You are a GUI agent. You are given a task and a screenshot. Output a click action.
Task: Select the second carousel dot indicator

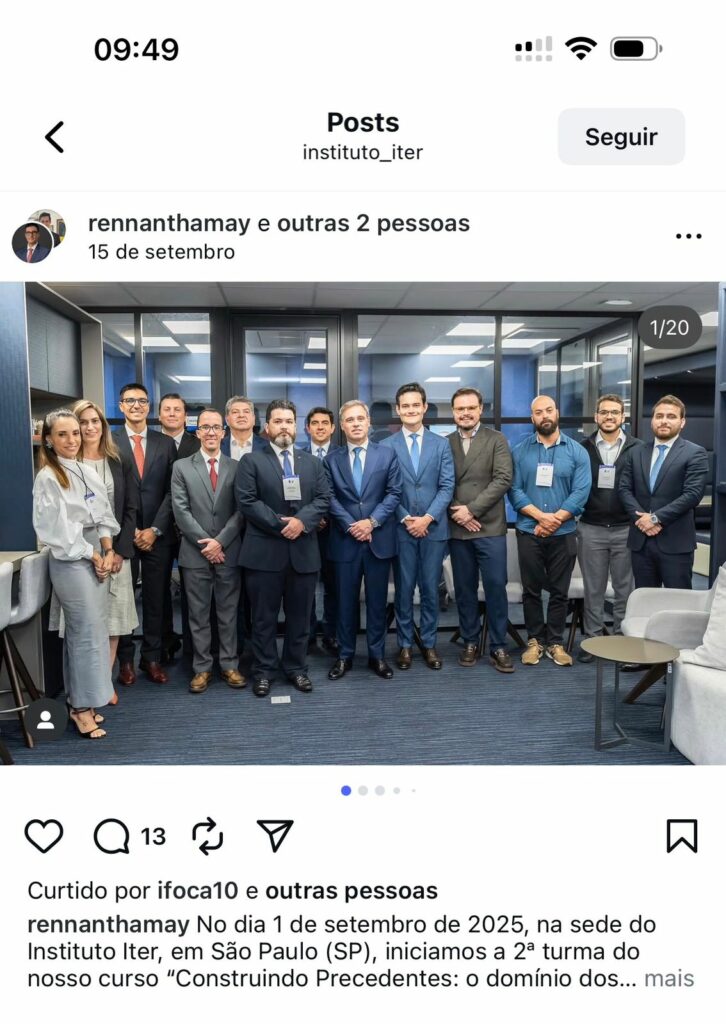[363, 791]
